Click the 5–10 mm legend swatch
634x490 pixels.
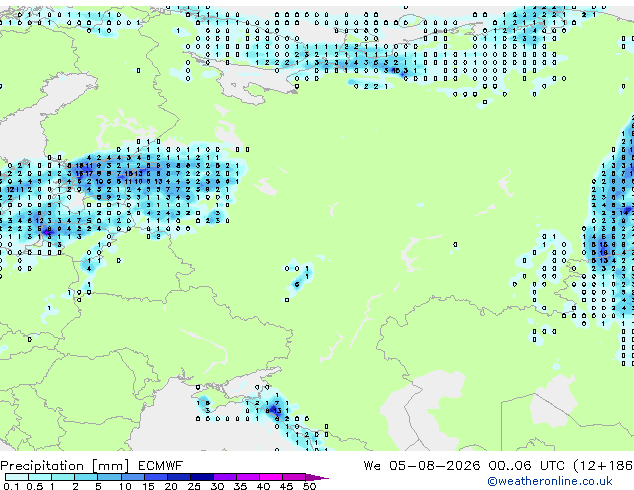(x=109, y=477)
